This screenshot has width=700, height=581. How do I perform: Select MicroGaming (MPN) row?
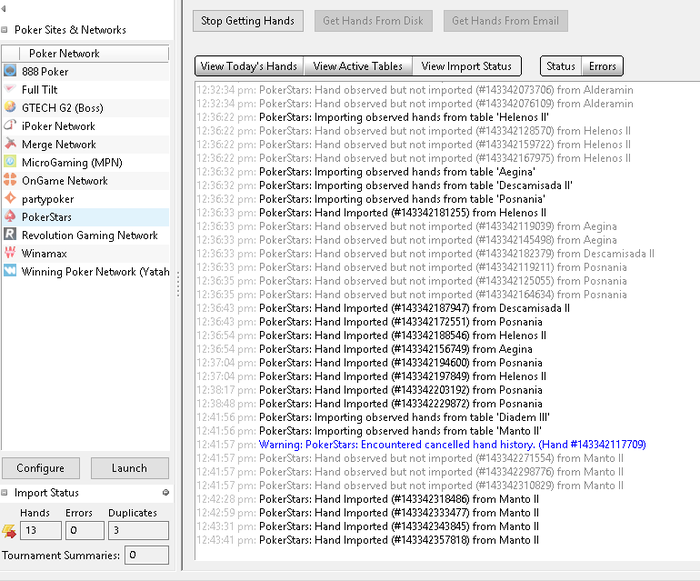tap(86, 162)
